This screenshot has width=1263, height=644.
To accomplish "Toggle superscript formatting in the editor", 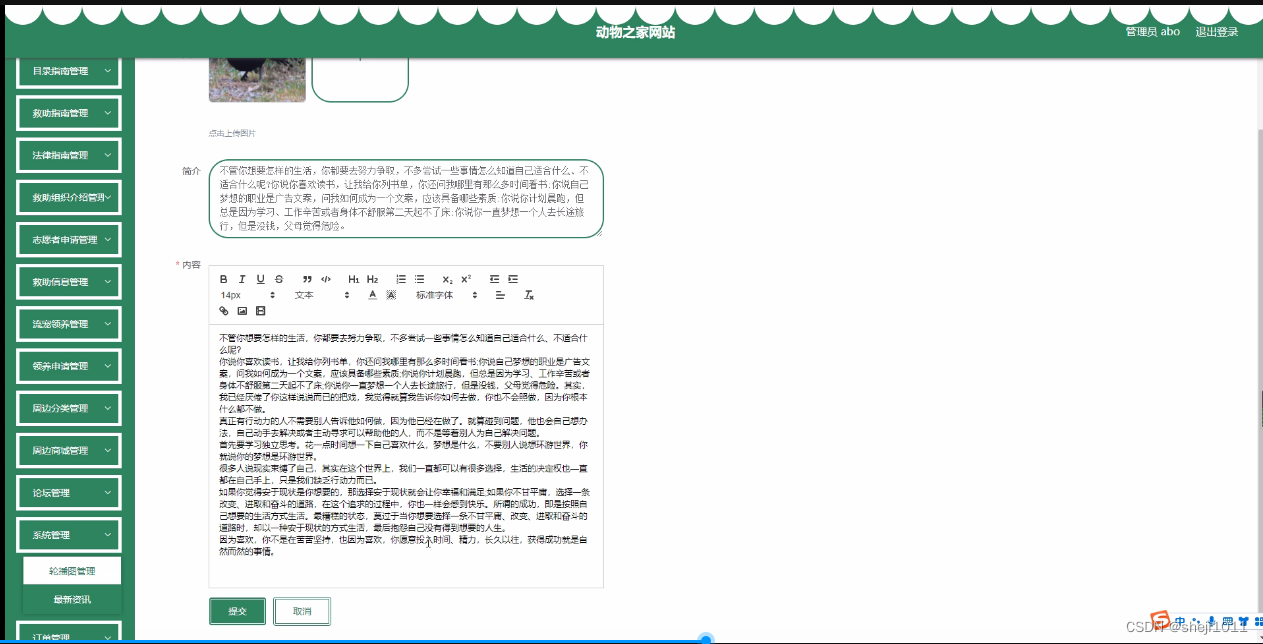I will [465, 279].
